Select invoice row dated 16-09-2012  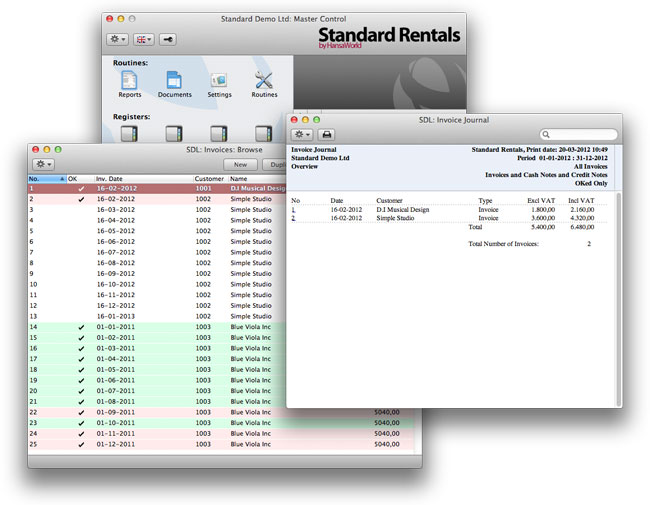[x=157, y=274]
